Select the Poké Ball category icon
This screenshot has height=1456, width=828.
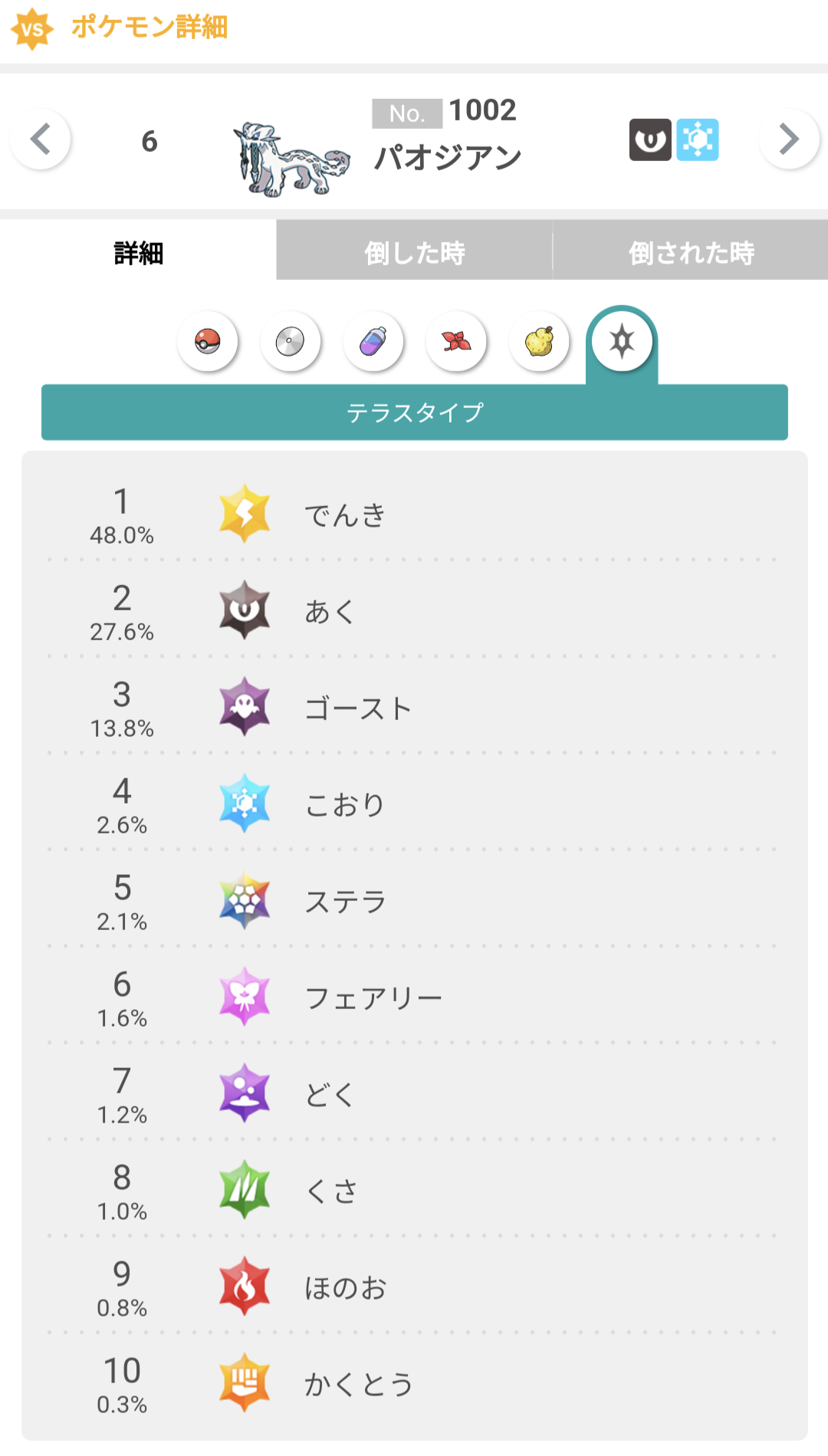point(207,341)
